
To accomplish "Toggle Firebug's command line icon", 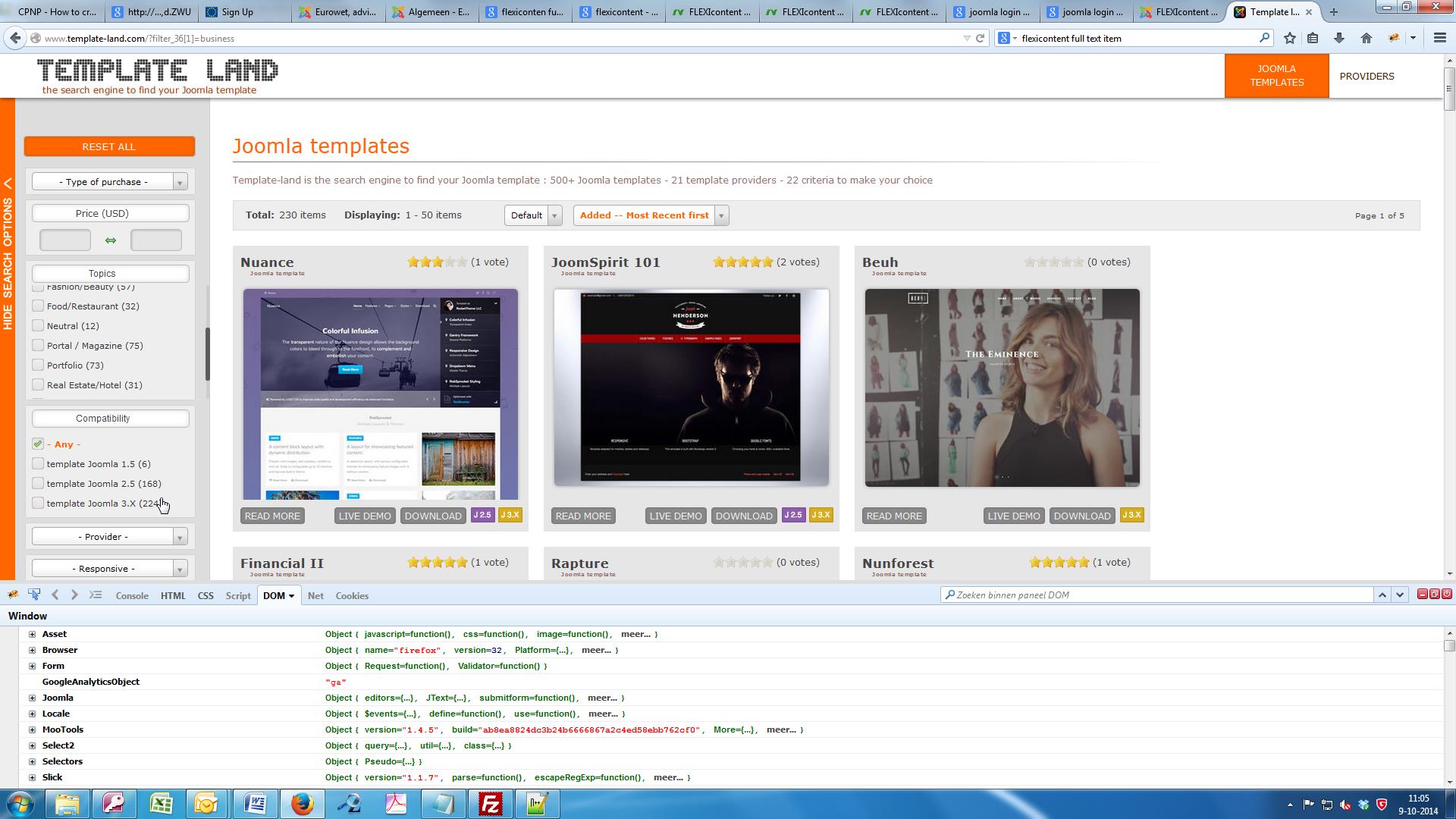I will click(x=96, y=595).
